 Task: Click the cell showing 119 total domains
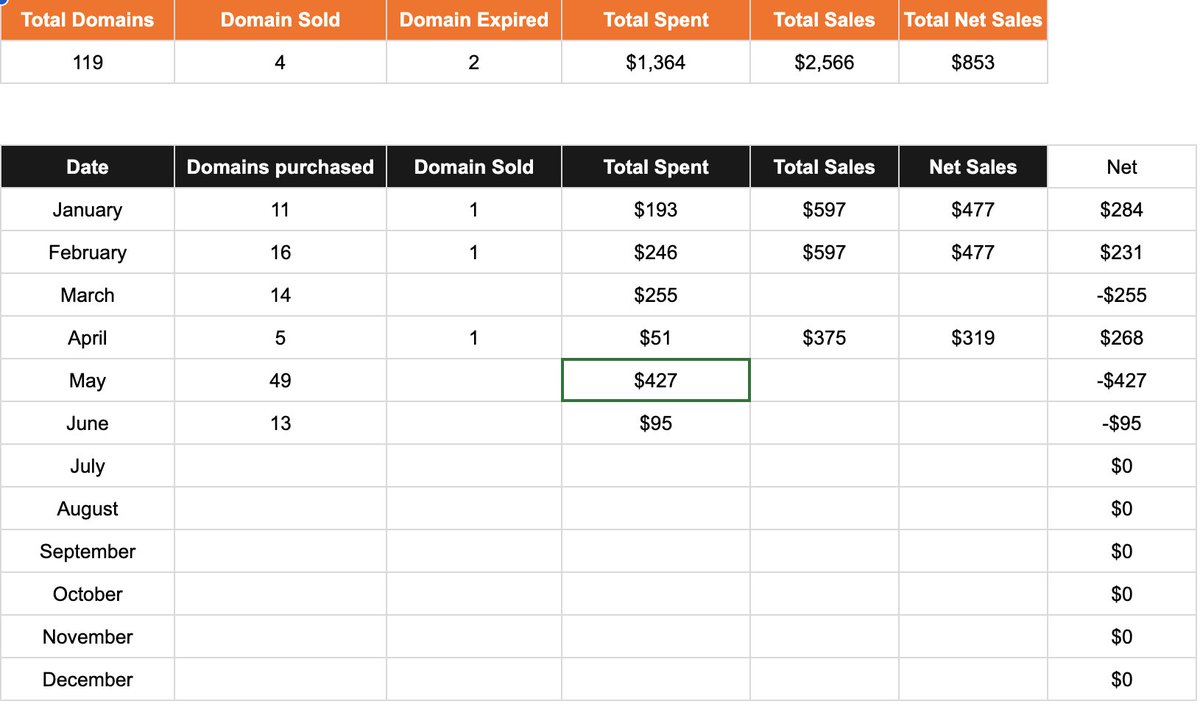pyautogui.click(x=87, y=62)
